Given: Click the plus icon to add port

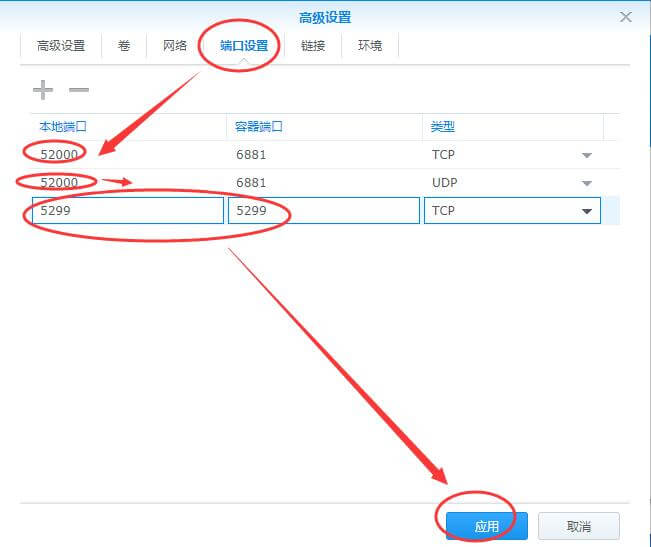Looking at the screenshot, I should [42, 91].
